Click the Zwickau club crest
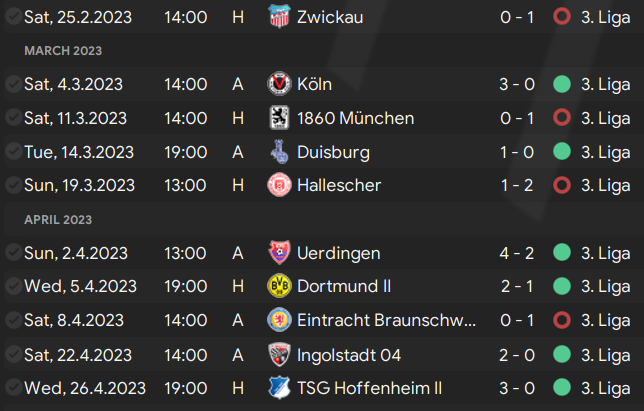644x411 pixels. (x=279, y=16)
